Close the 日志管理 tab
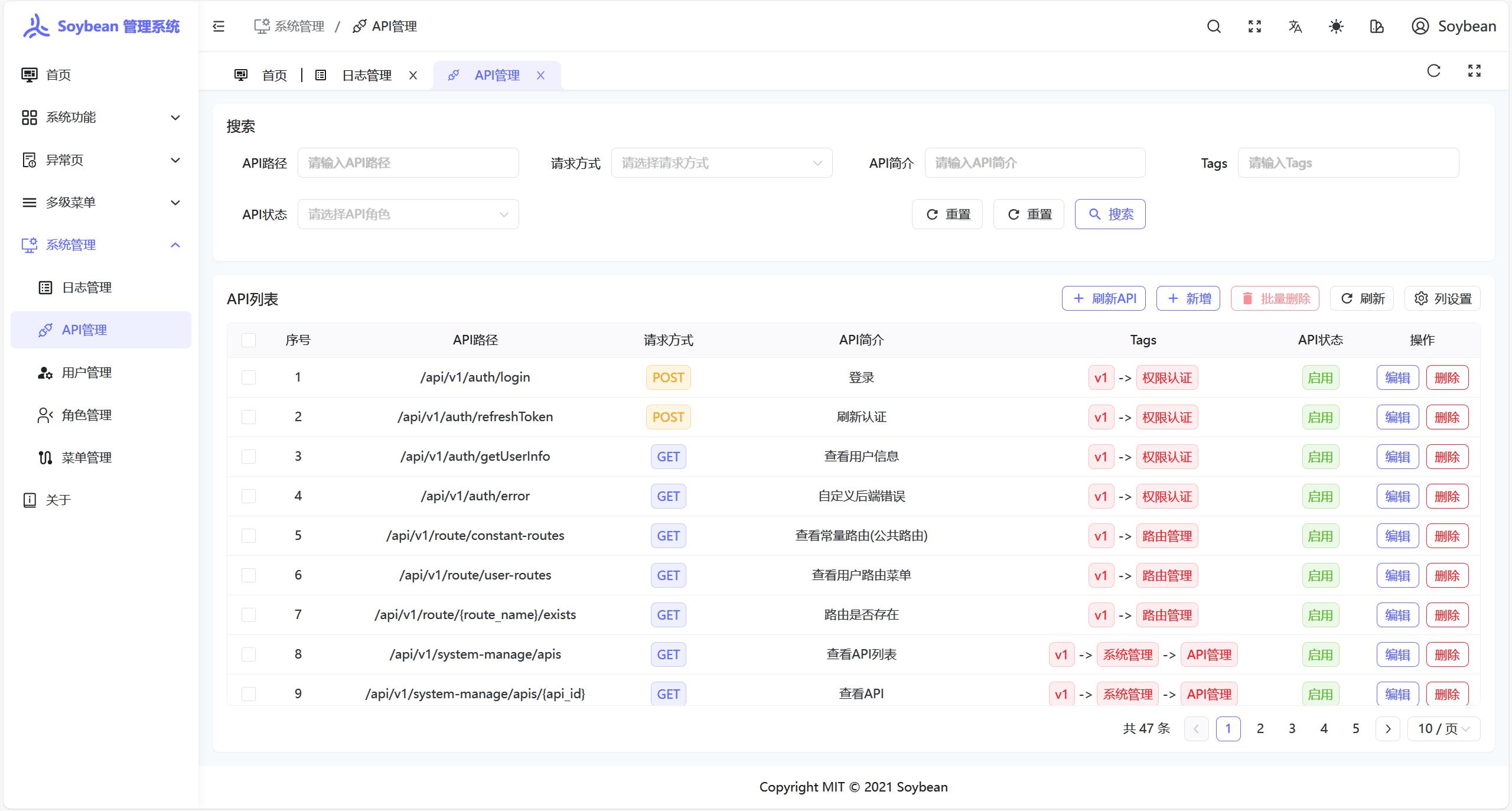Viewport: 1512px width, 811px height. (413, 76)
